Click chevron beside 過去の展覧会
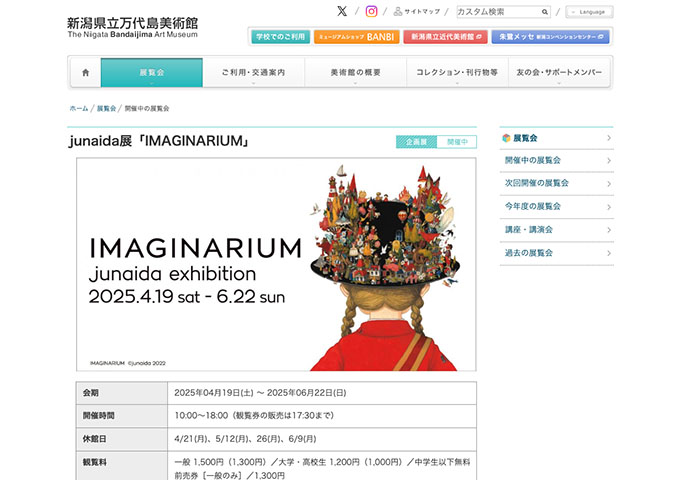The image size is (680, 480). point(609,253)
